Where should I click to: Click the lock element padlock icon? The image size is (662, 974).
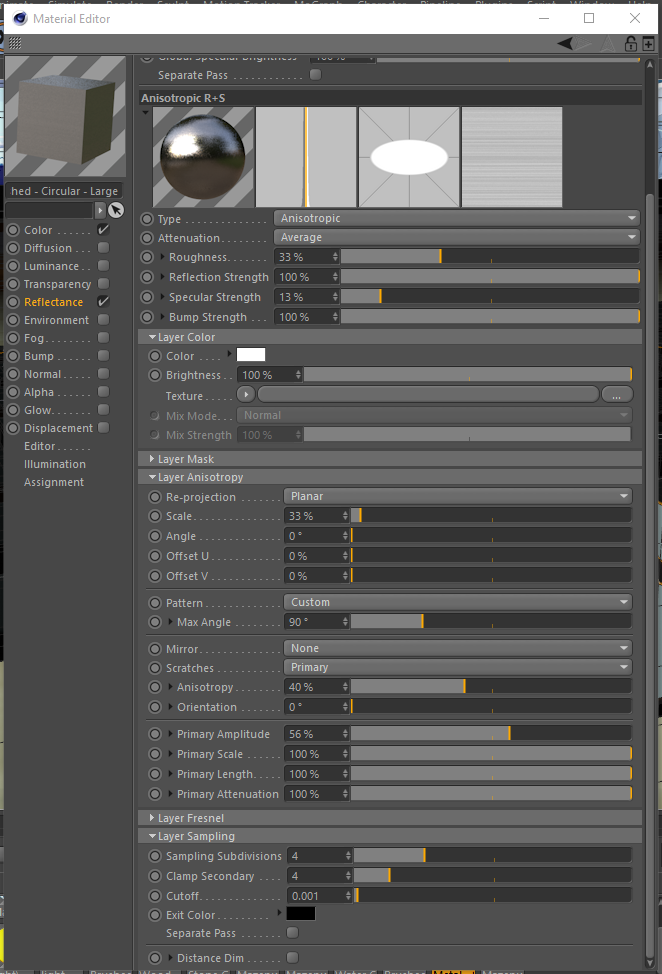(632, 43)
